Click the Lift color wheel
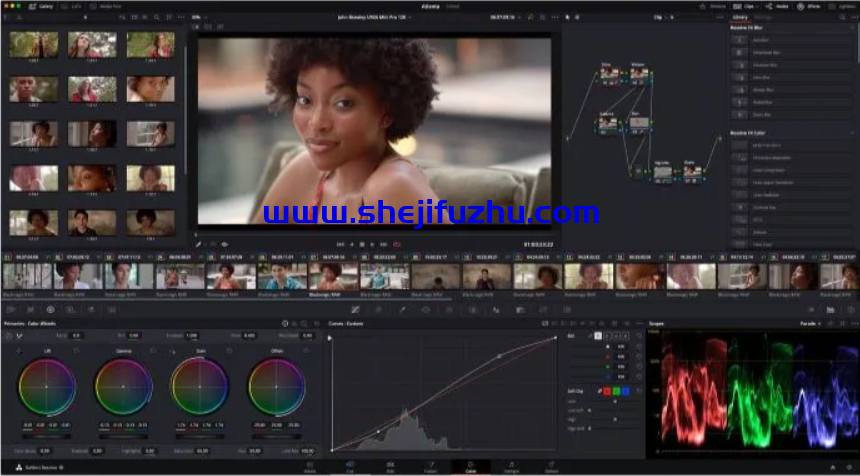This screenshot has width=860, height=476. [x=47, y=386]
